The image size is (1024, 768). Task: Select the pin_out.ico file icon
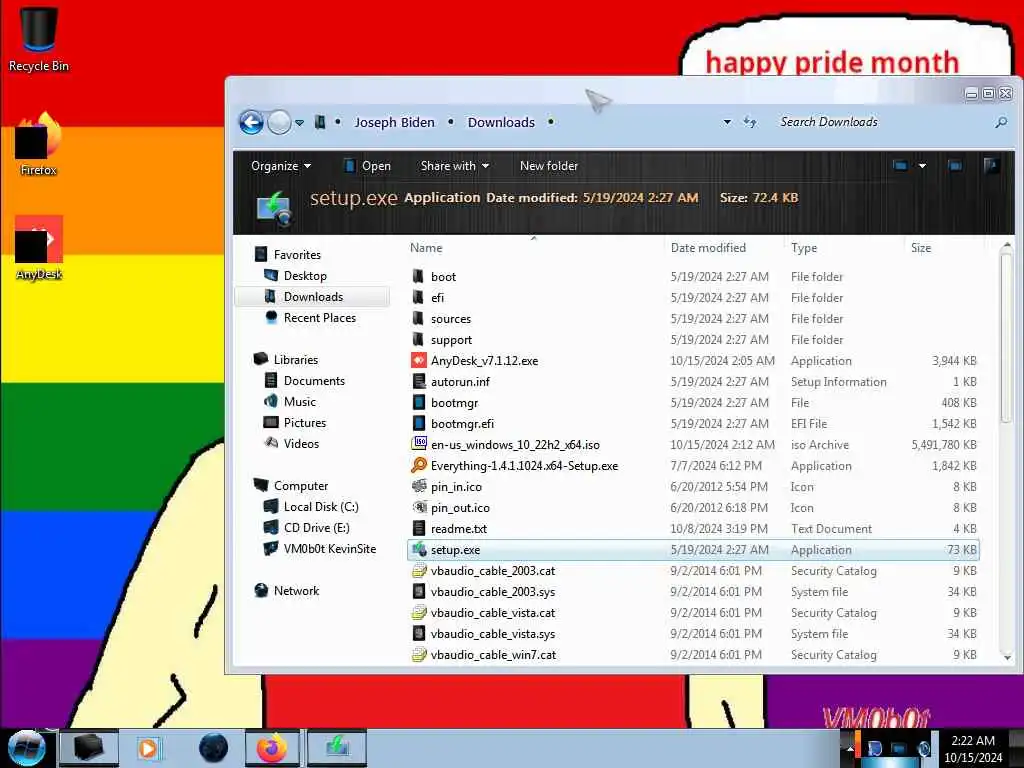coord(419,507)
